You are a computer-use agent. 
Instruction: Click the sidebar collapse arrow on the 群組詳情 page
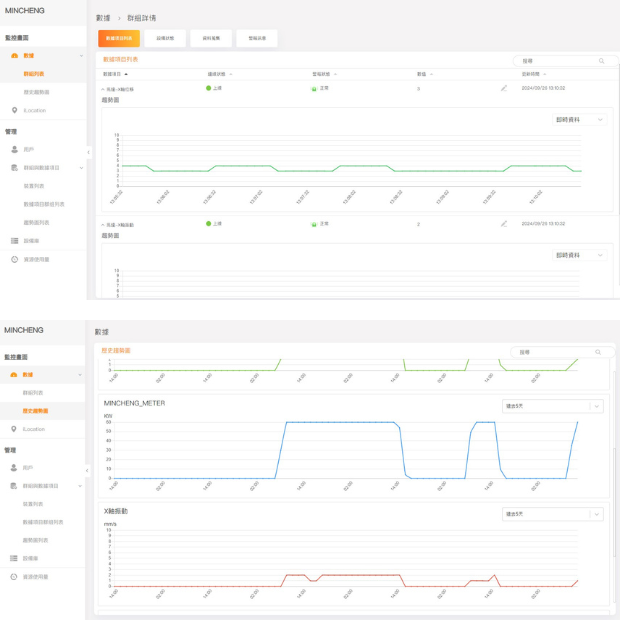[89, 152]
